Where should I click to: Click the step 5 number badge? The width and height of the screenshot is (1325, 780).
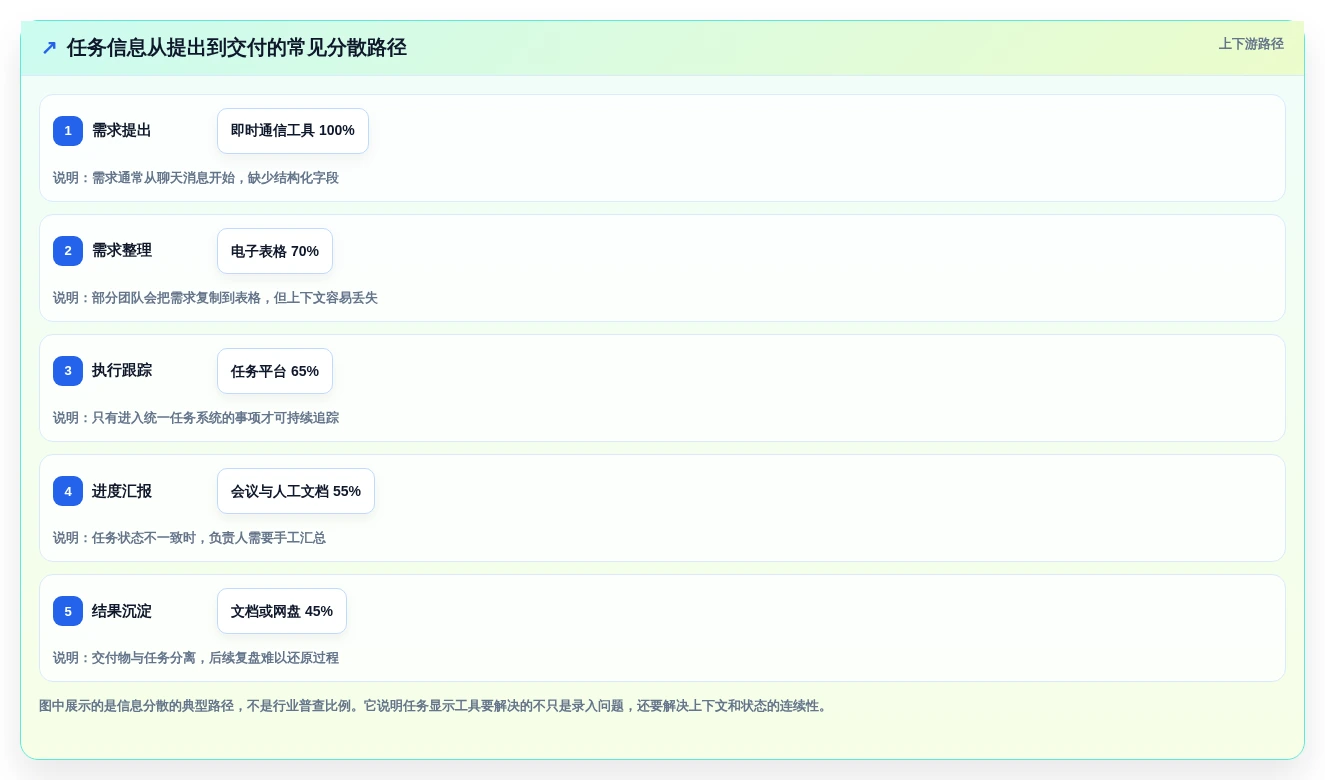[68, 611]
